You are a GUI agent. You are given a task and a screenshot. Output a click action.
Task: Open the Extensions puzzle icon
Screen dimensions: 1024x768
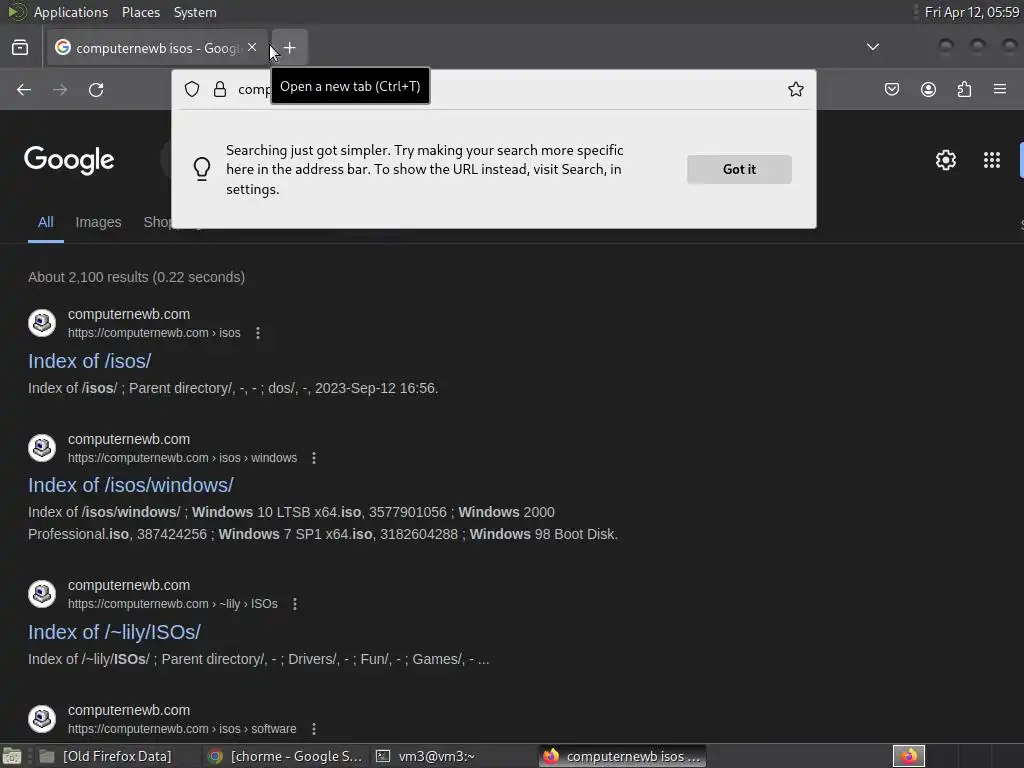pyautogui.click(x=964, y=89)
